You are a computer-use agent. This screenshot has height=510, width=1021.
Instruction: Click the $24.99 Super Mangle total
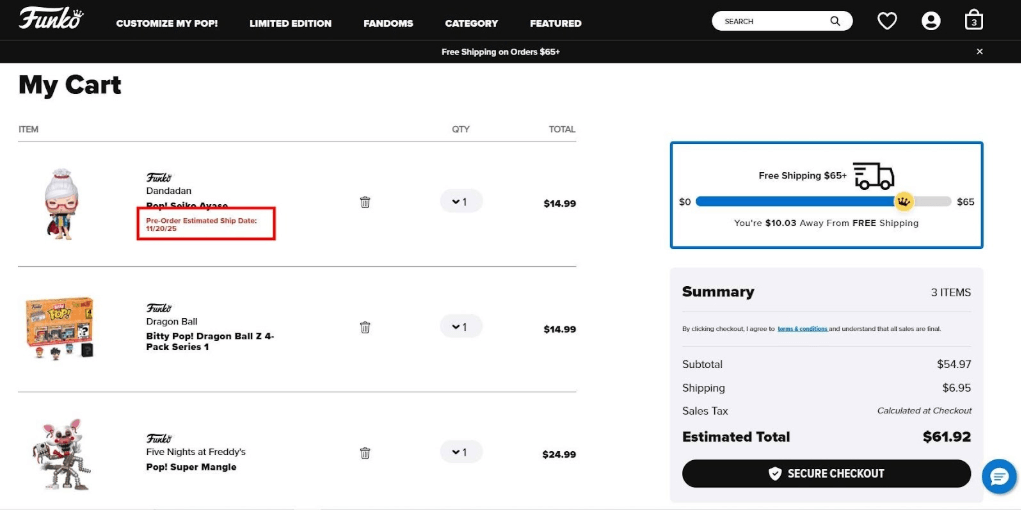[559, 455]
